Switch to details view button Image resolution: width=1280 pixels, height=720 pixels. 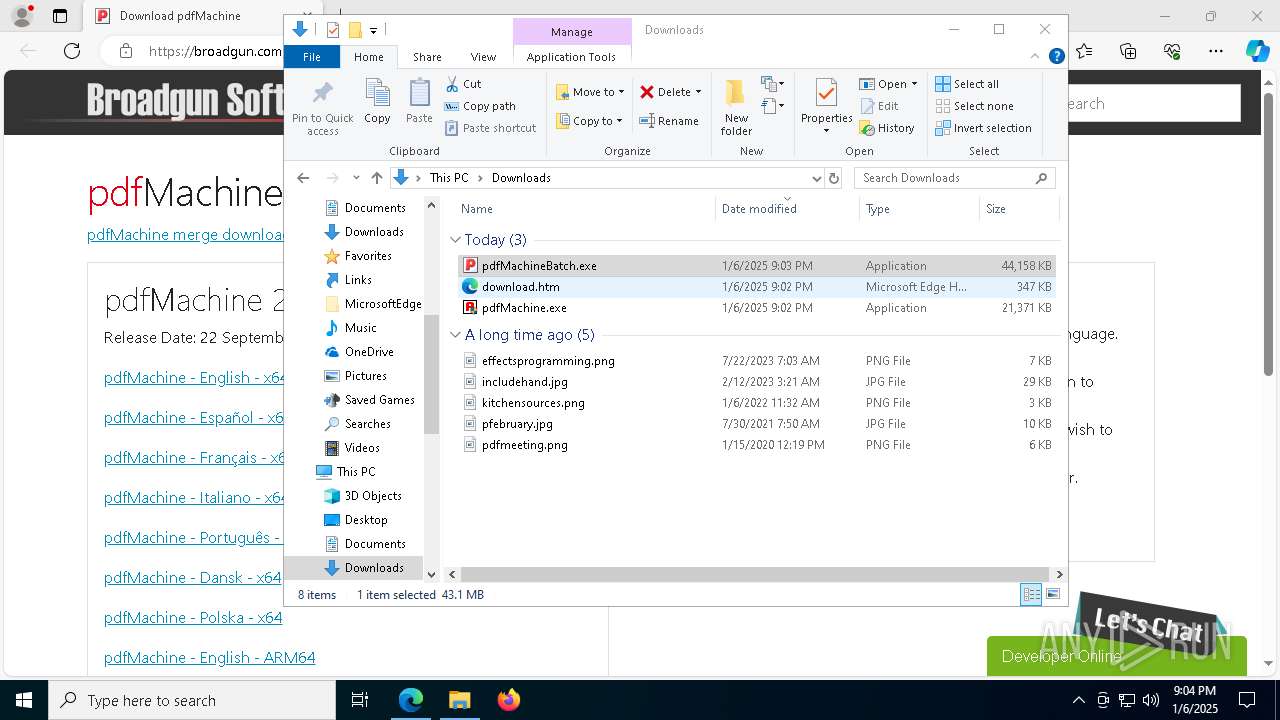coord(1031,594)
